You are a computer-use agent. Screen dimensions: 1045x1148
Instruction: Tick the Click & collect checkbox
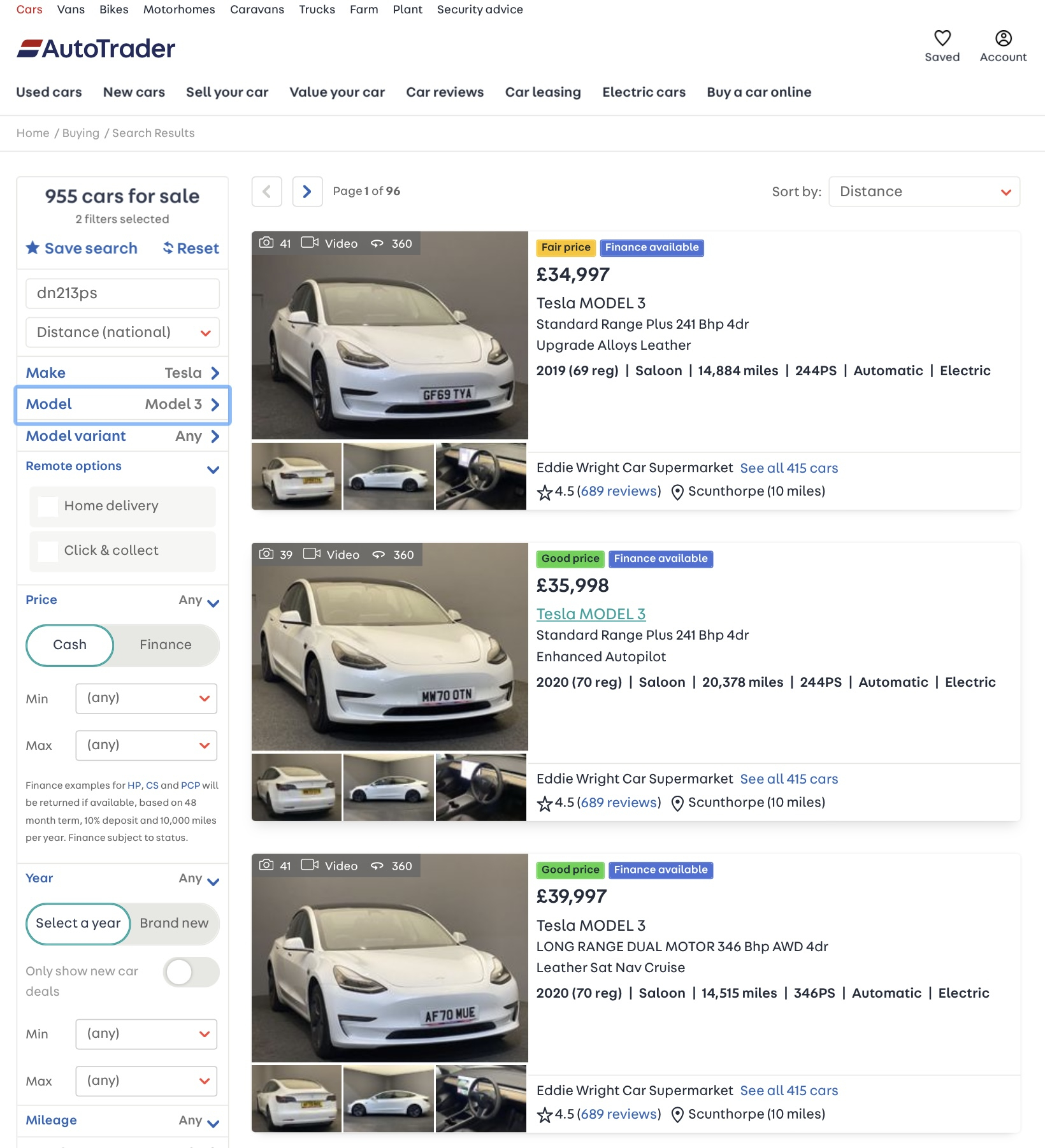(x=48, y=551)
